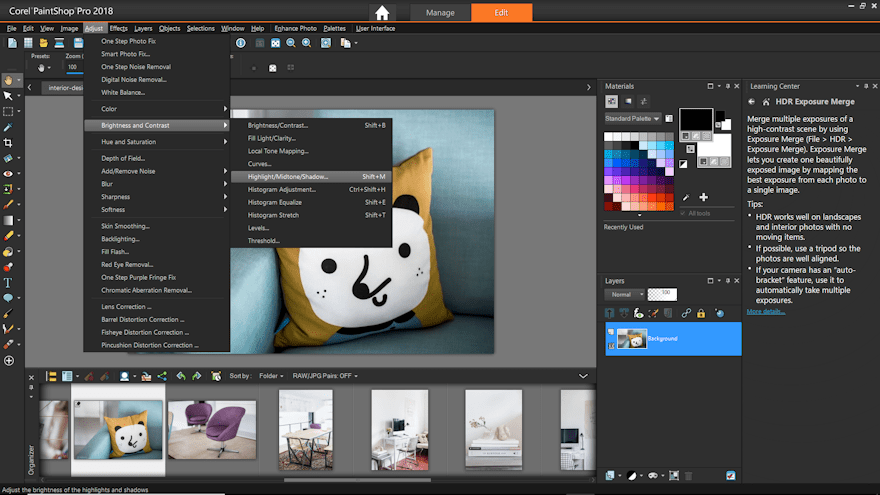Select the Crop tool in toolbar

point(8,143)
